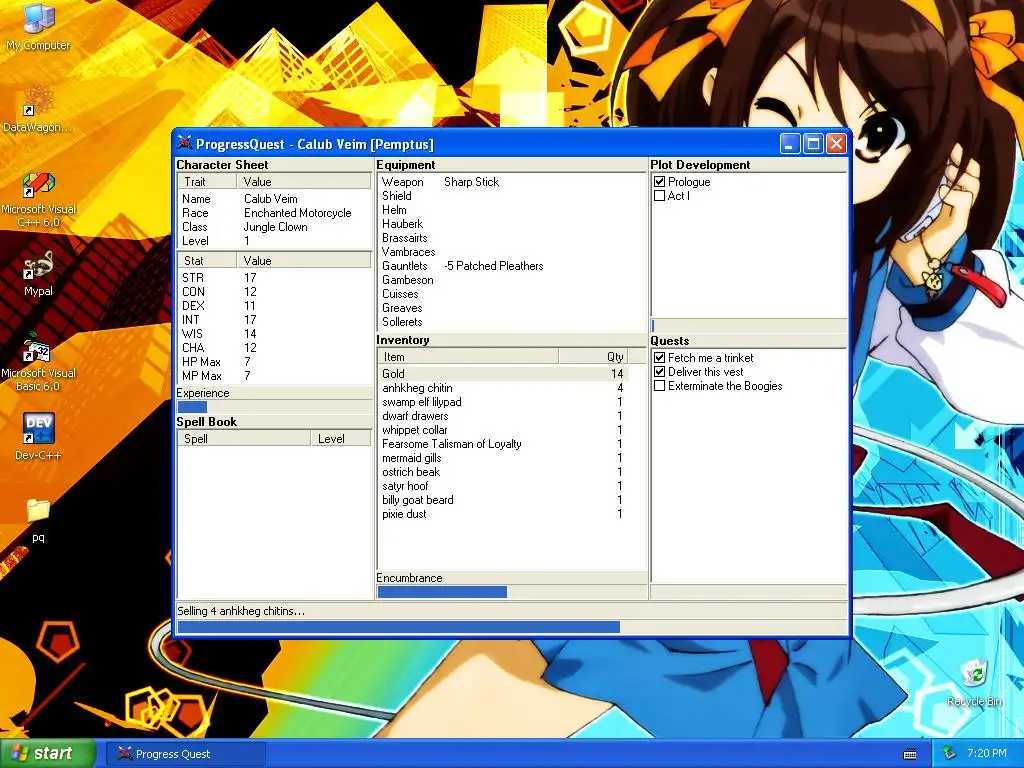Click the ProgressQuest title bar icon
1024x768 pixels.
point(185,143)
